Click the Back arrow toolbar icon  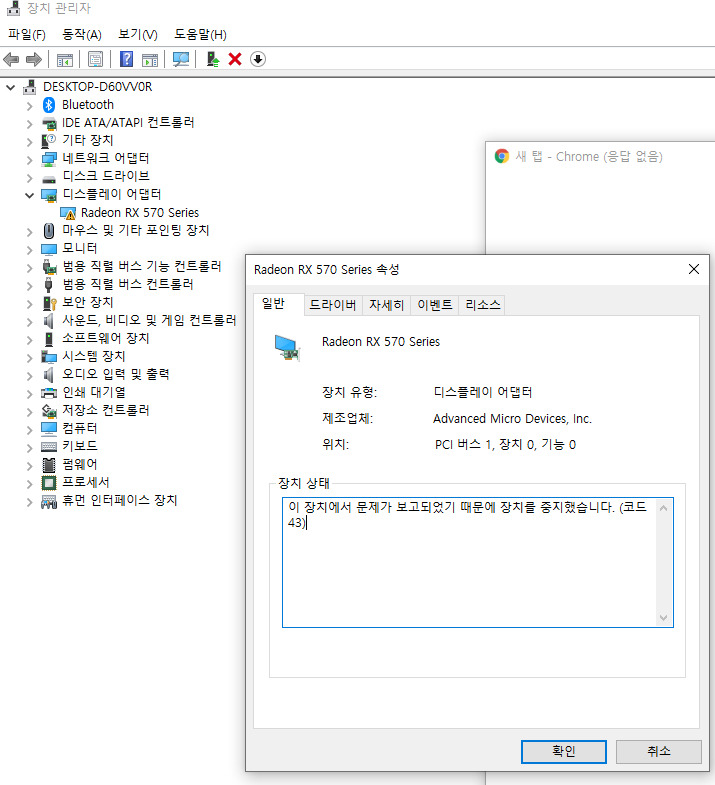(11, 60)
